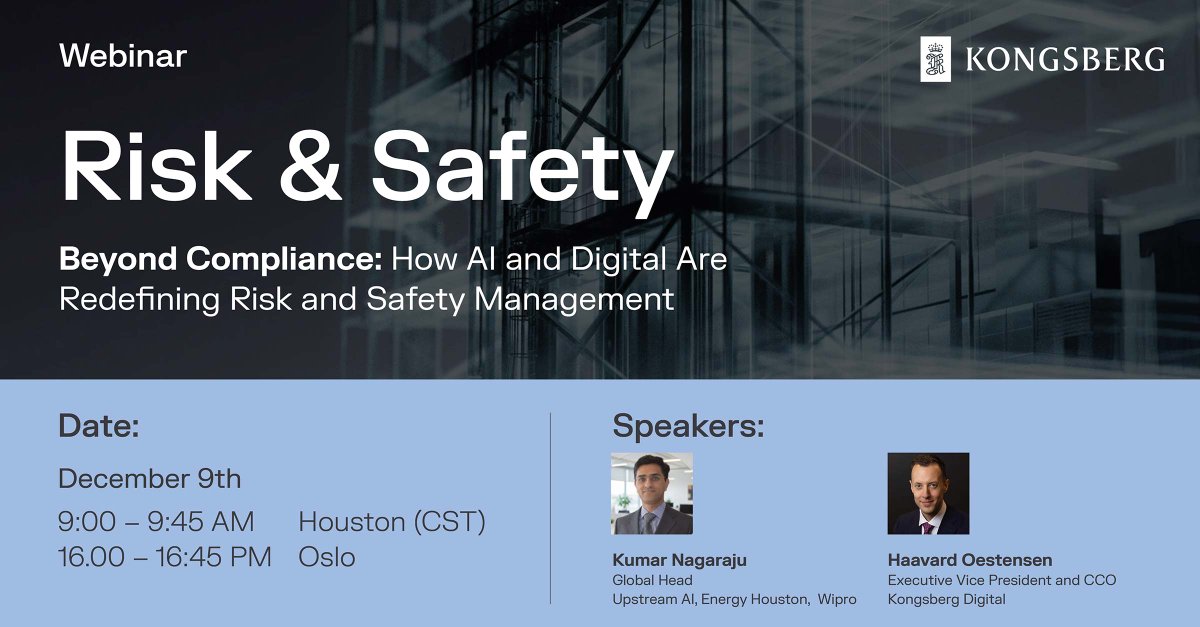
Task: Click the '9:00 – 9:45 AM' time
Action: [156, 522]
